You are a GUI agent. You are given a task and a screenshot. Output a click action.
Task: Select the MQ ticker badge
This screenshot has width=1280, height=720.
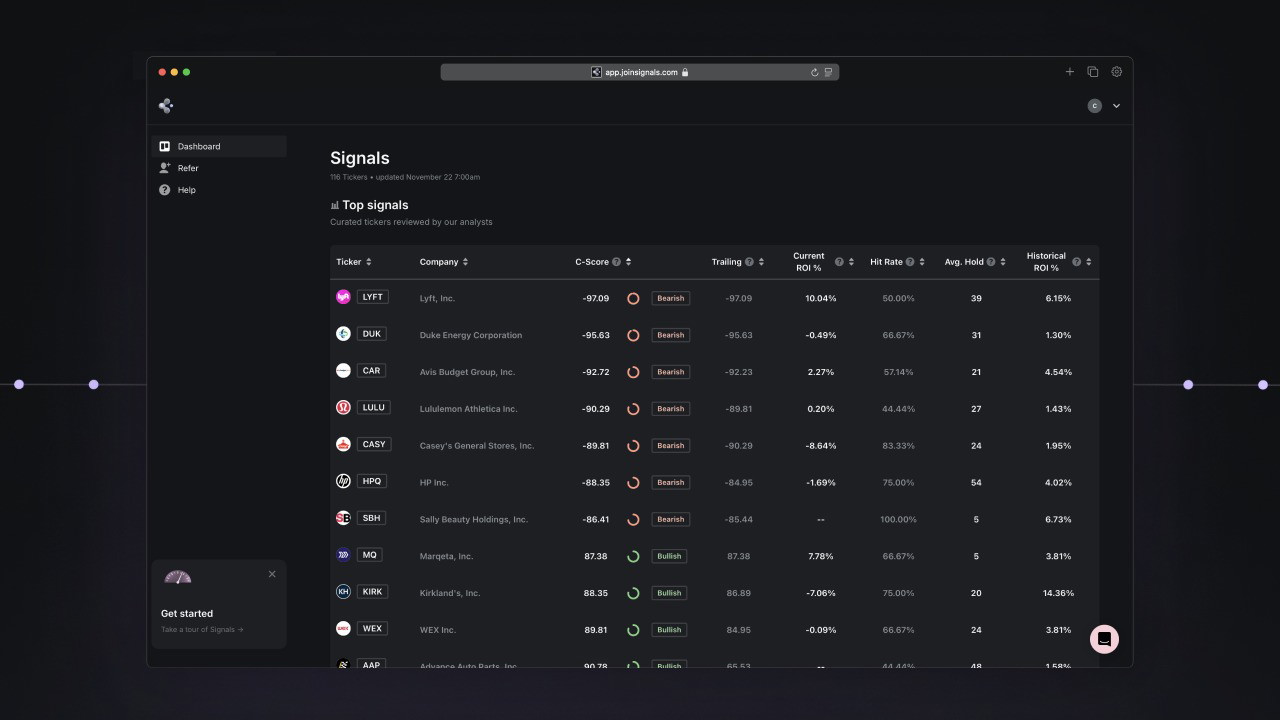point(370,555)
